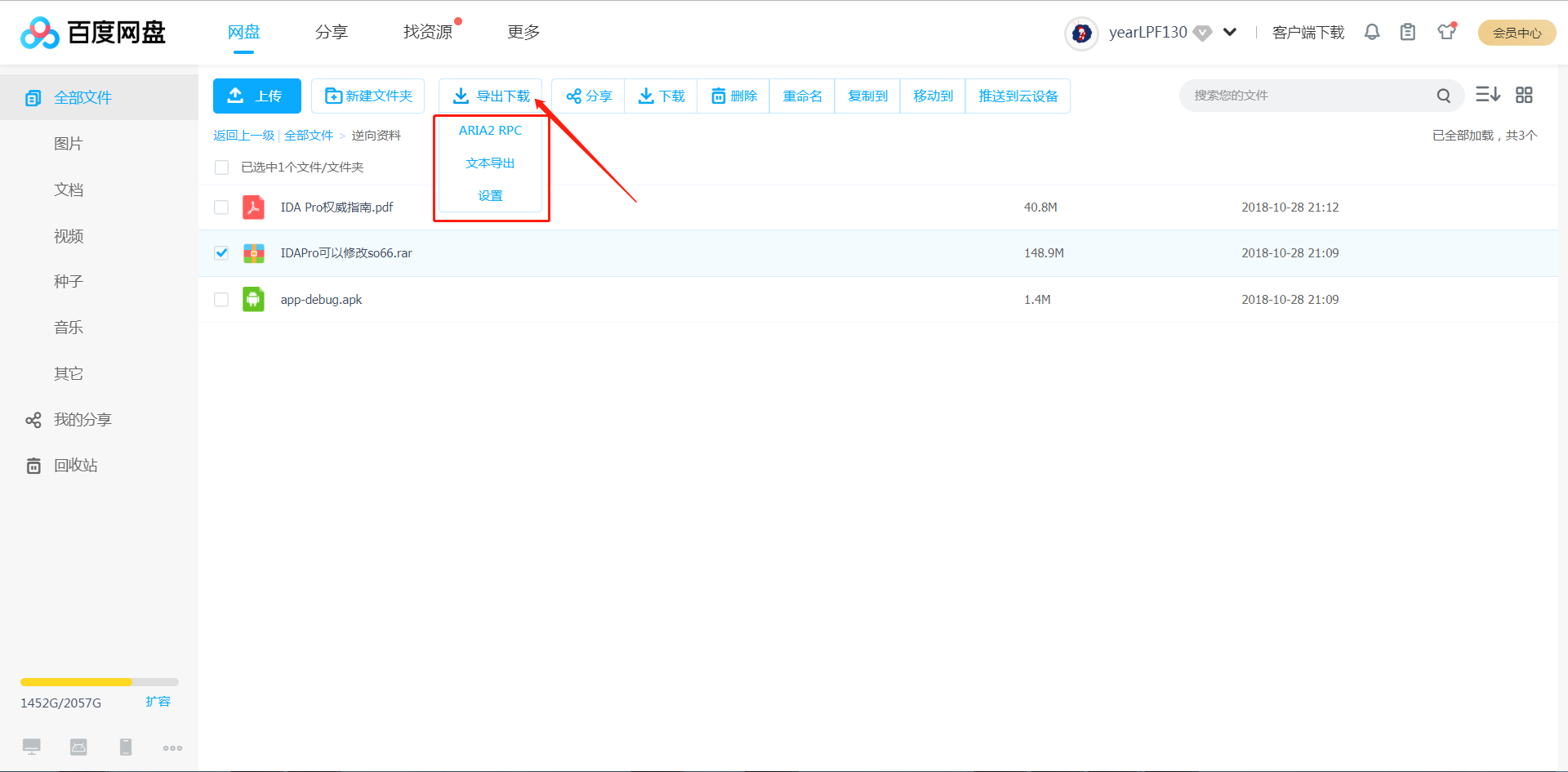Screen dimensions: 1568x772
Task: Select 文本导出 menu option
Action: pos(490,163)
